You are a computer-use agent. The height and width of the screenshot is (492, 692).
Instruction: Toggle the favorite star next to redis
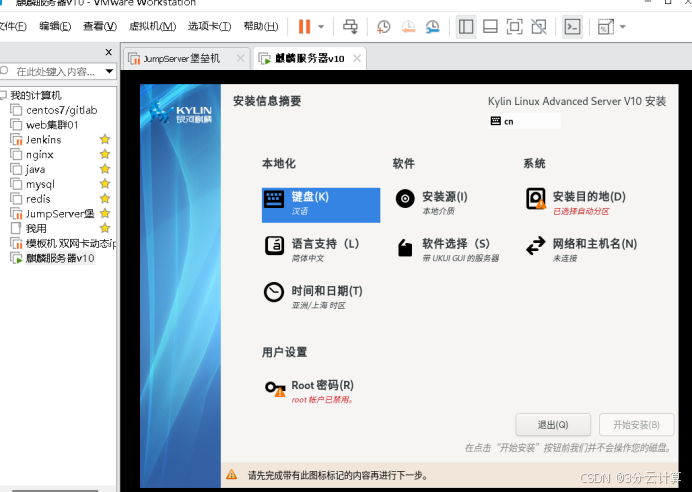tap(105, 199)
